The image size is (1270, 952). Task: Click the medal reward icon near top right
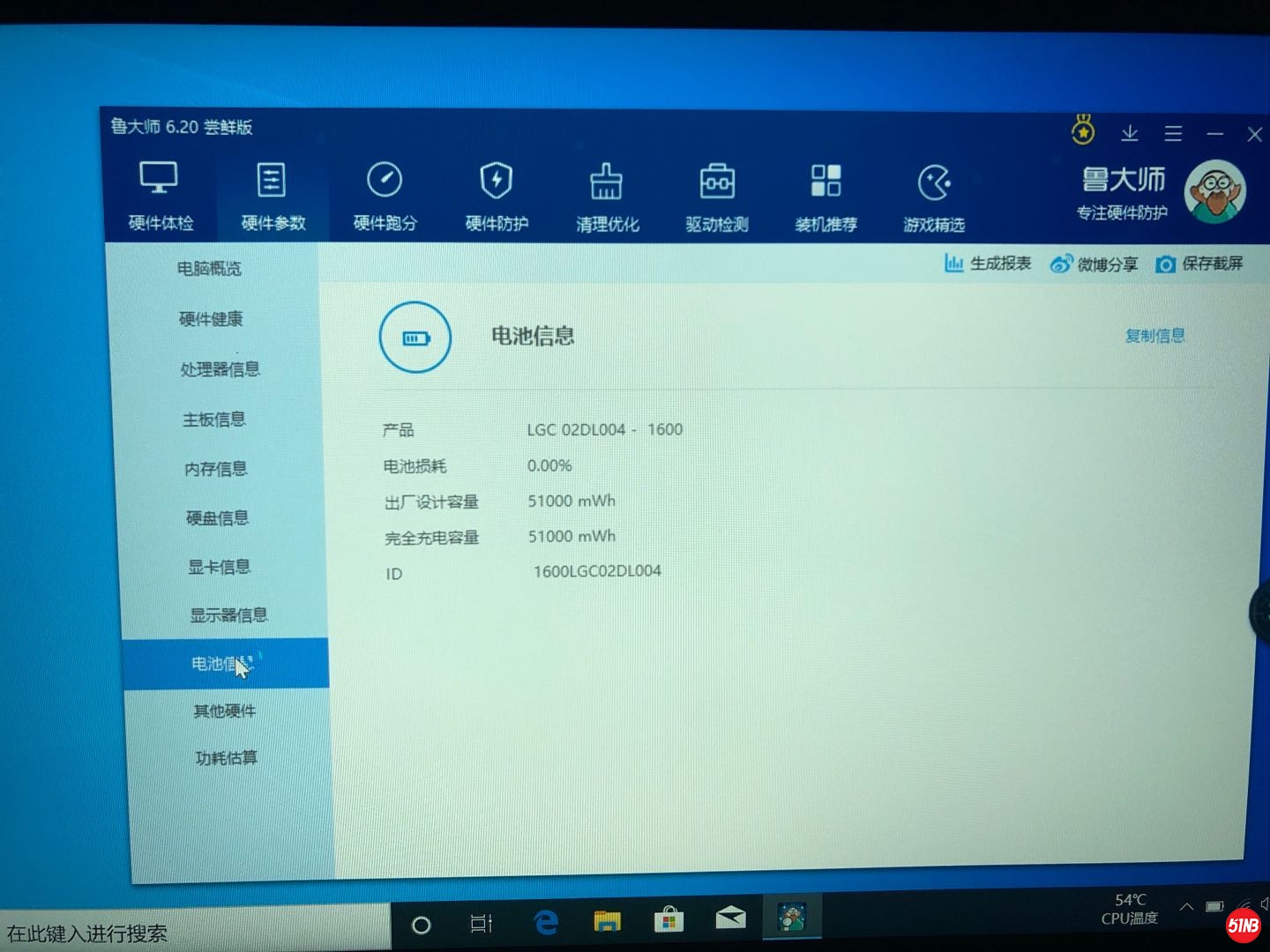(1083, 130)
